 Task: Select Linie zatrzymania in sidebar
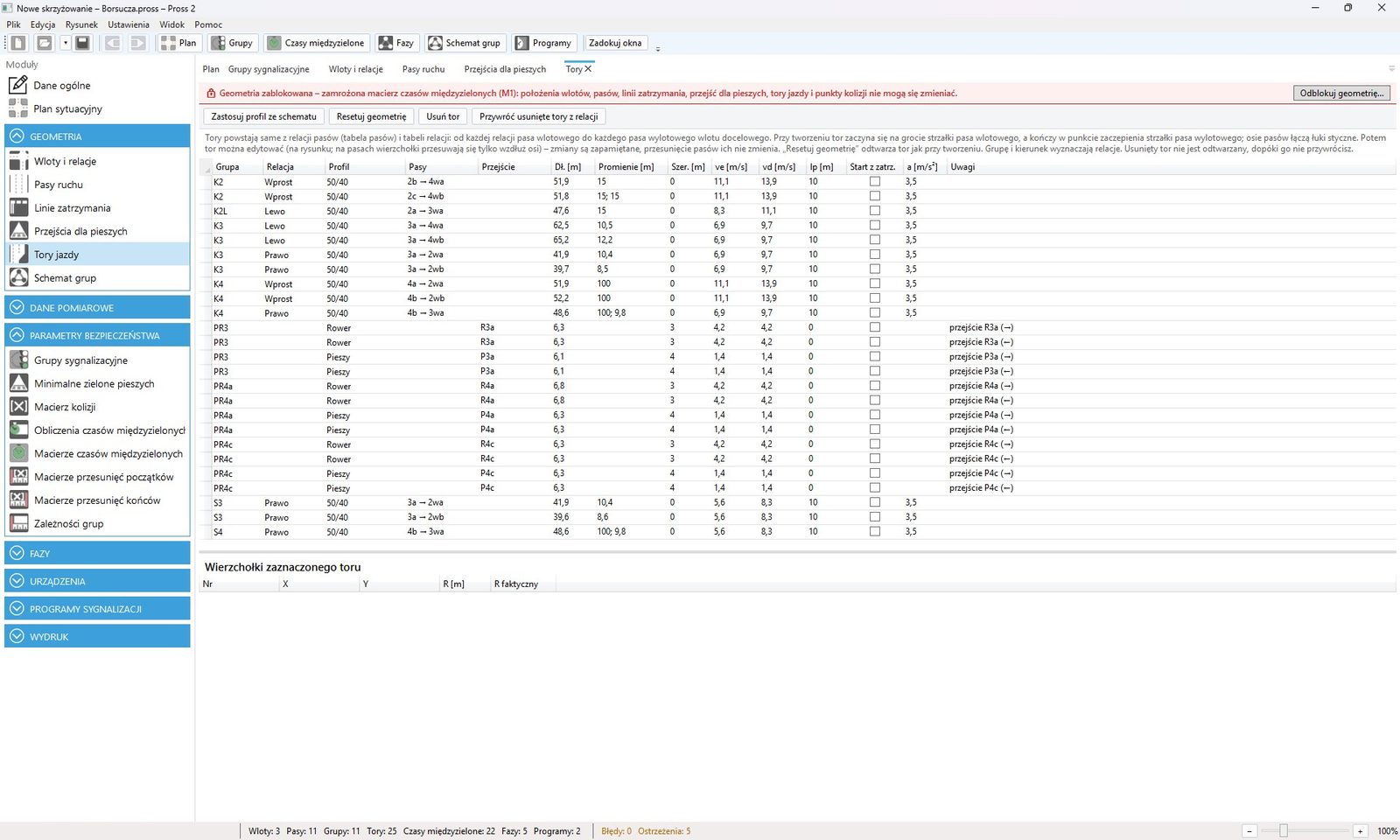point(97,208)
